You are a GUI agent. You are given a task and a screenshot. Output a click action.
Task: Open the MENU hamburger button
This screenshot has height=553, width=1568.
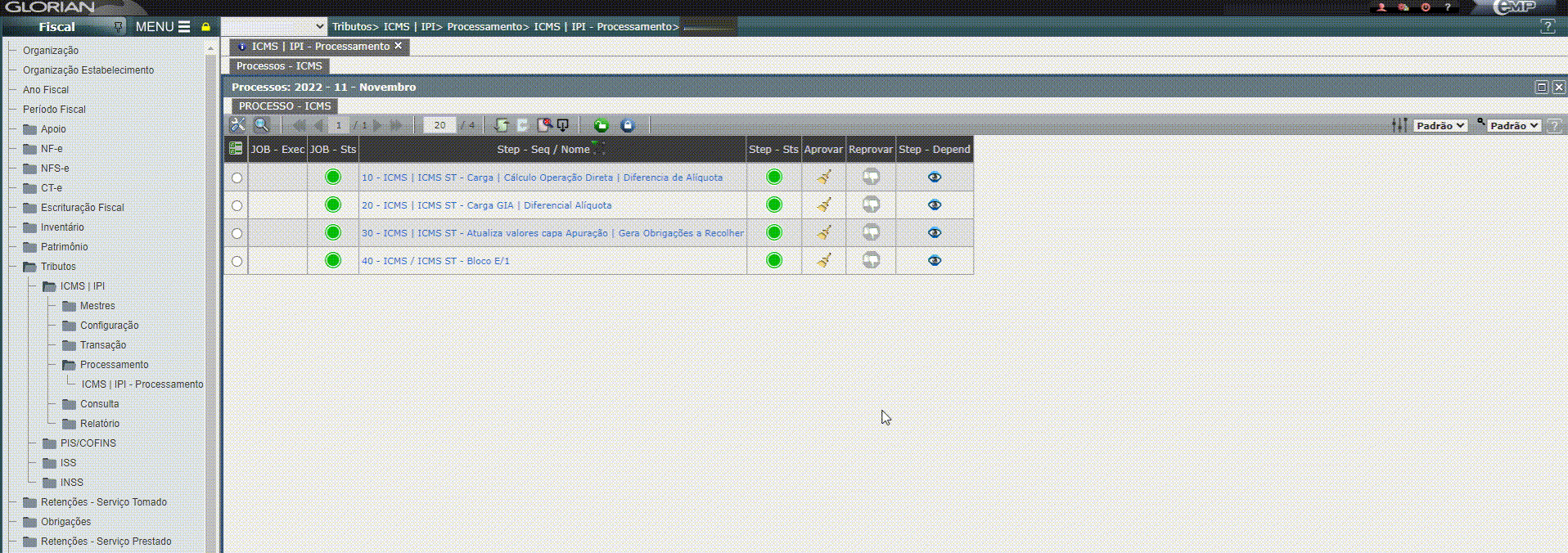click(x=162, y=27)
